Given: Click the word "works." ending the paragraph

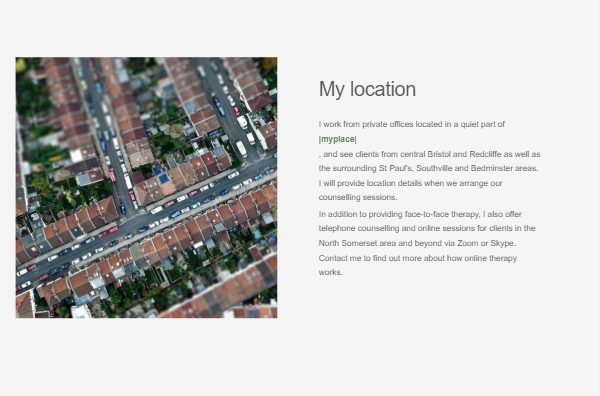Looking at the screenshot, I should pos(331,272).
